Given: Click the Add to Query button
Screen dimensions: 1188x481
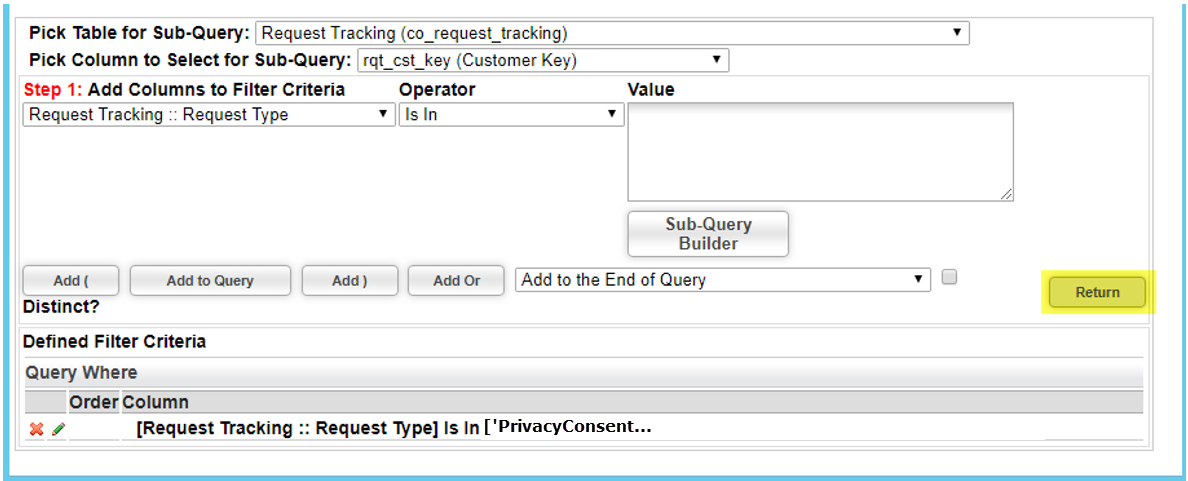Looking at the screenshot, I should [210, 280].
